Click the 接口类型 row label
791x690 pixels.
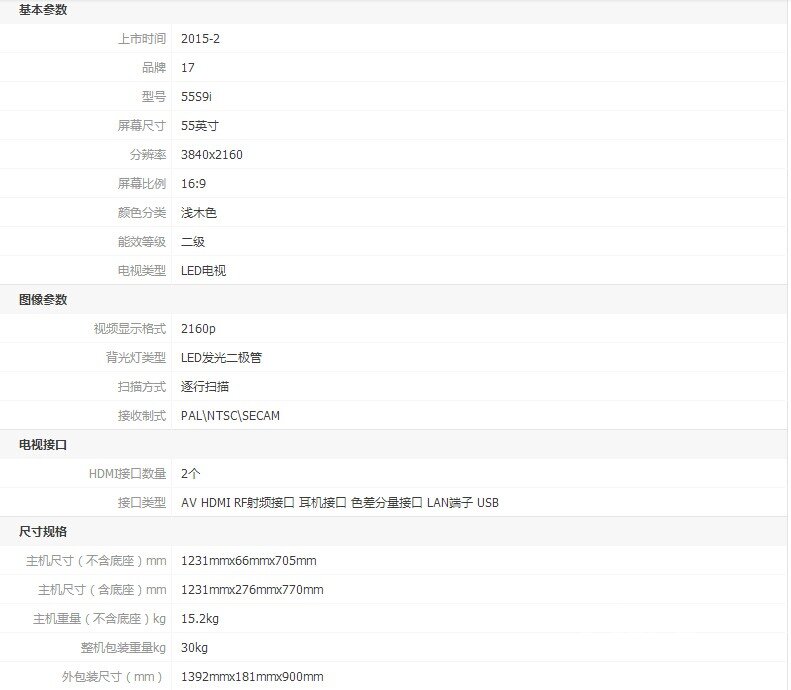coord(141,503)
